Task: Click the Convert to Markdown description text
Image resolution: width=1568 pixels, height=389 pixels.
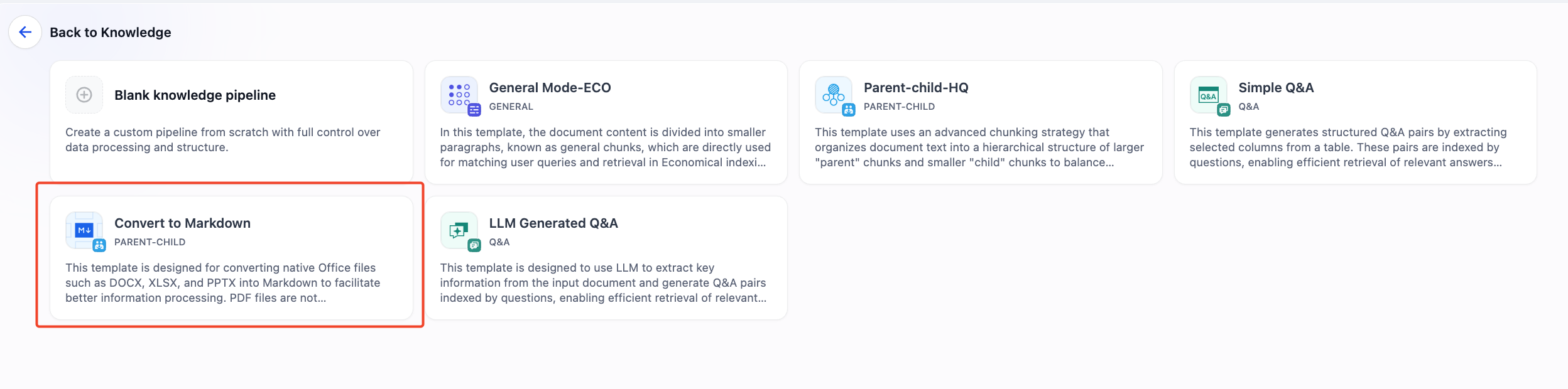Action: pos(223,283)
